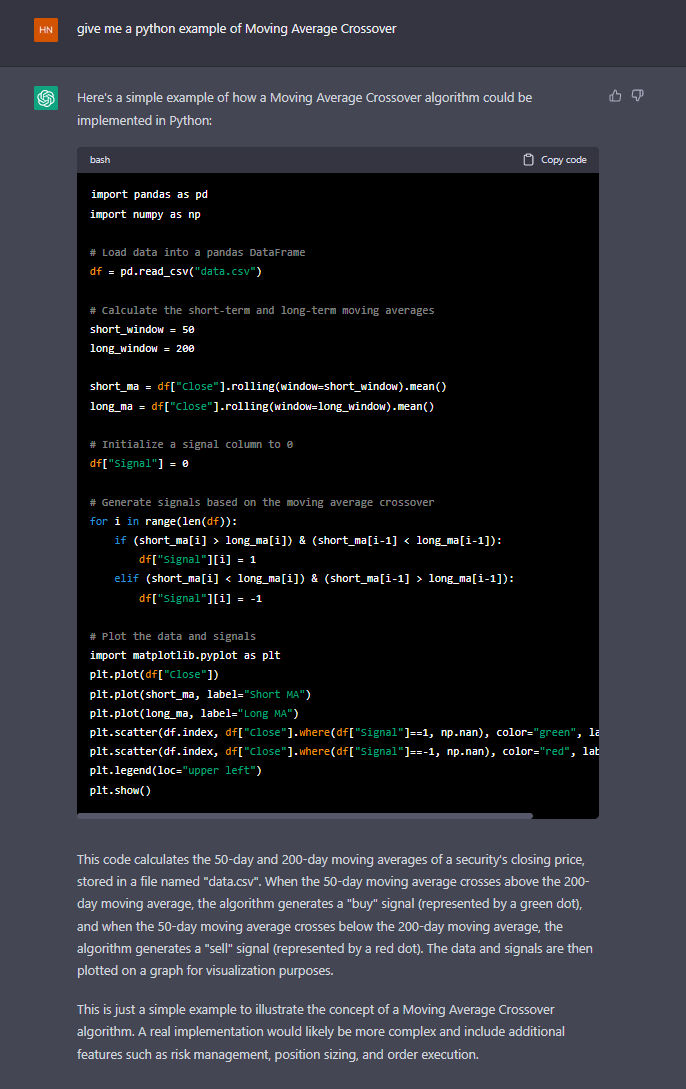Image resolution: width=686 pixels, height=1089 pixels.
Task: Click the 'bash' language label
Action: coord(100,160)
